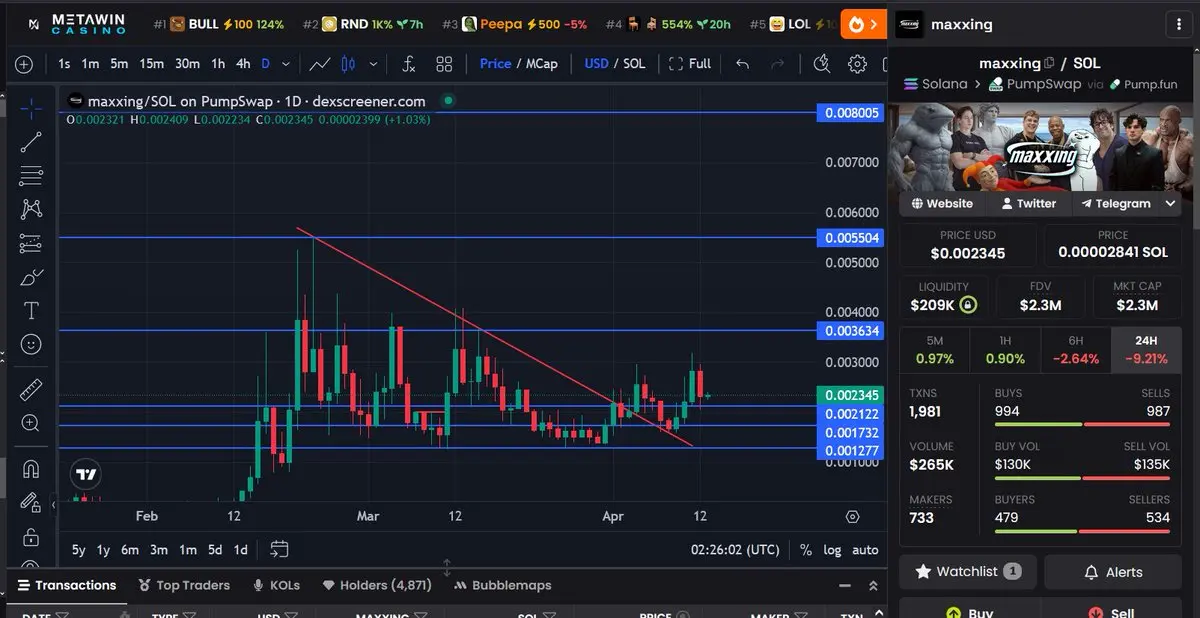Toggle lock all drawing tools
The height and width of the screenshot is (618, 1200).
(31, 536)
